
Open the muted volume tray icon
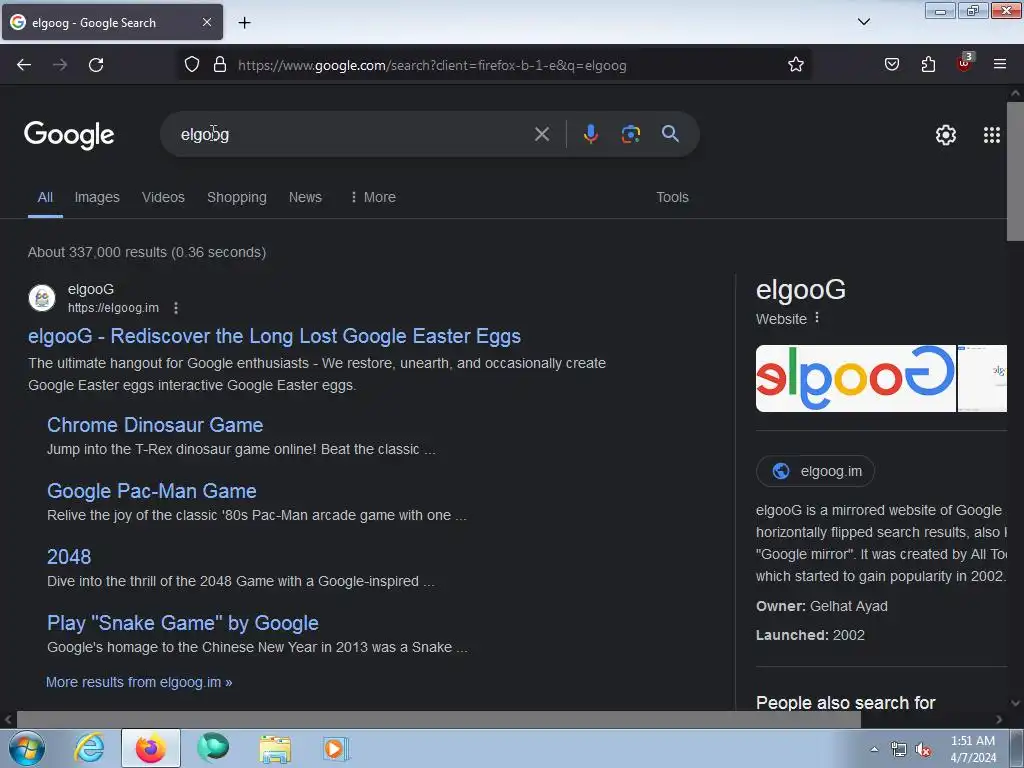(923, 750)
